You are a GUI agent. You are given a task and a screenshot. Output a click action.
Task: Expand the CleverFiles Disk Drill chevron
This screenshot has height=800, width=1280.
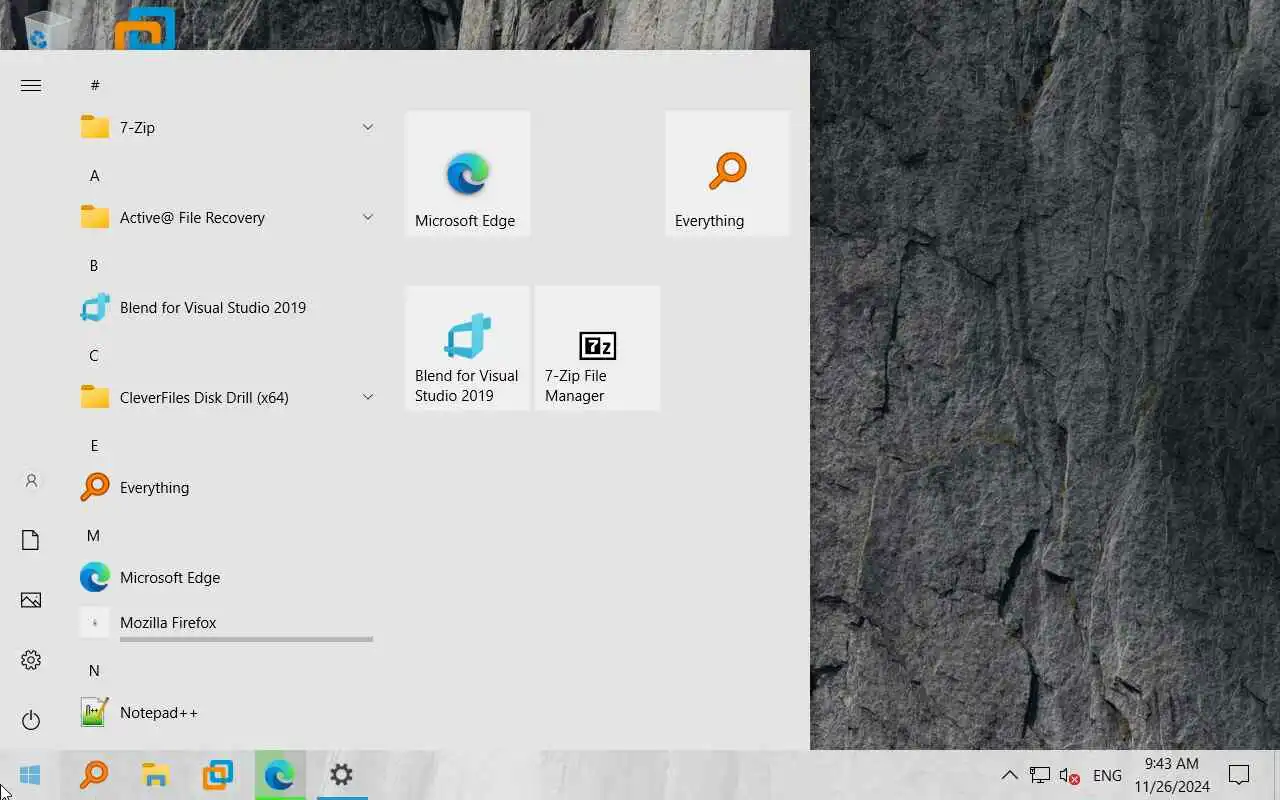click(x=367, y=397)
